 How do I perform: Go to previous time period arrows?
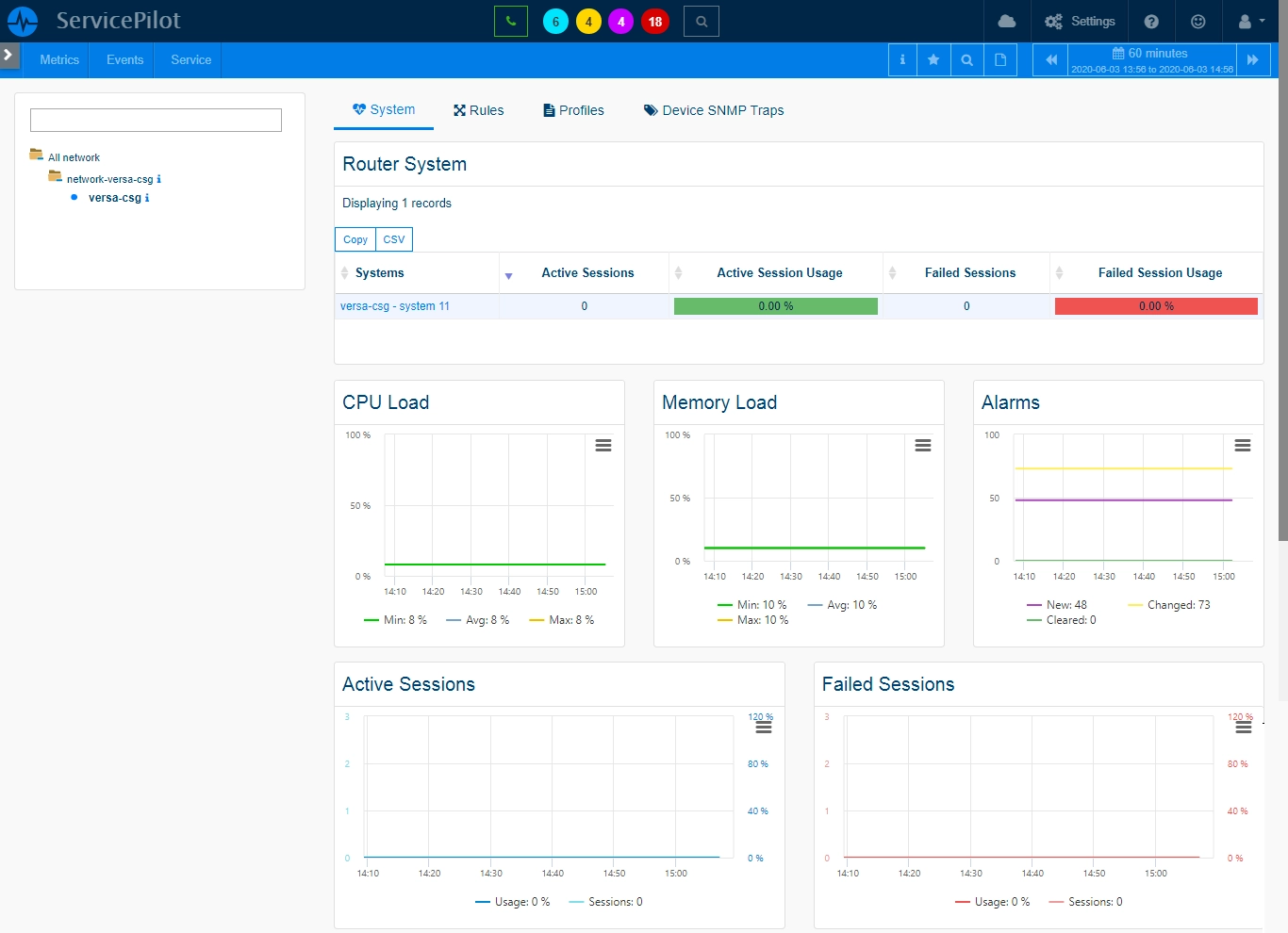coord(1050,59)
